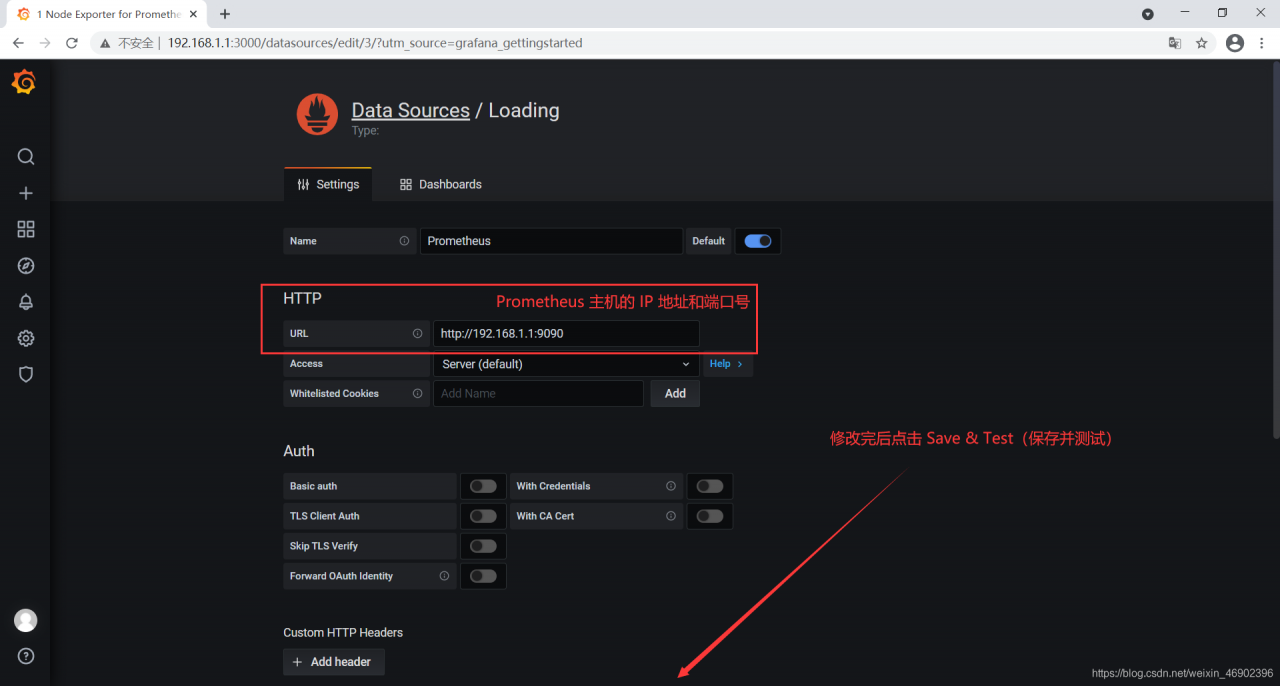Open the Alerting bell icon
The image size is (1280, 686).
26,302
